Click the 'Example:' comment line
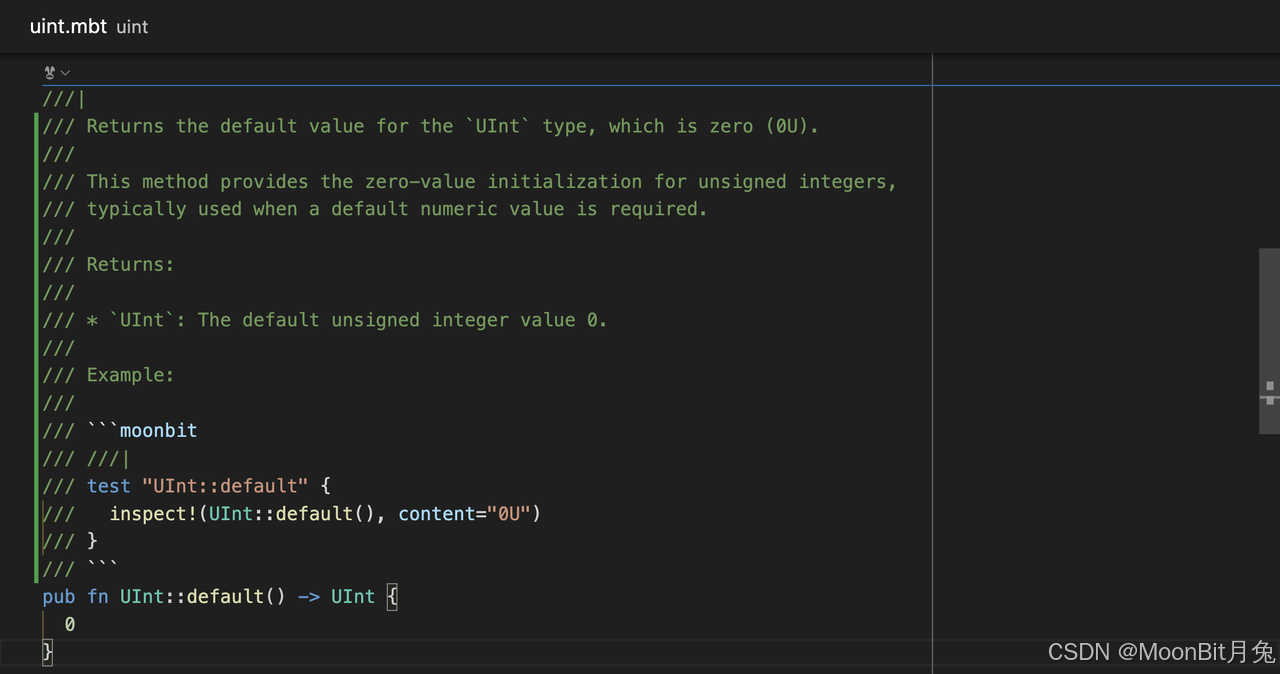1280x674 pixels. [x=108, y=375]
